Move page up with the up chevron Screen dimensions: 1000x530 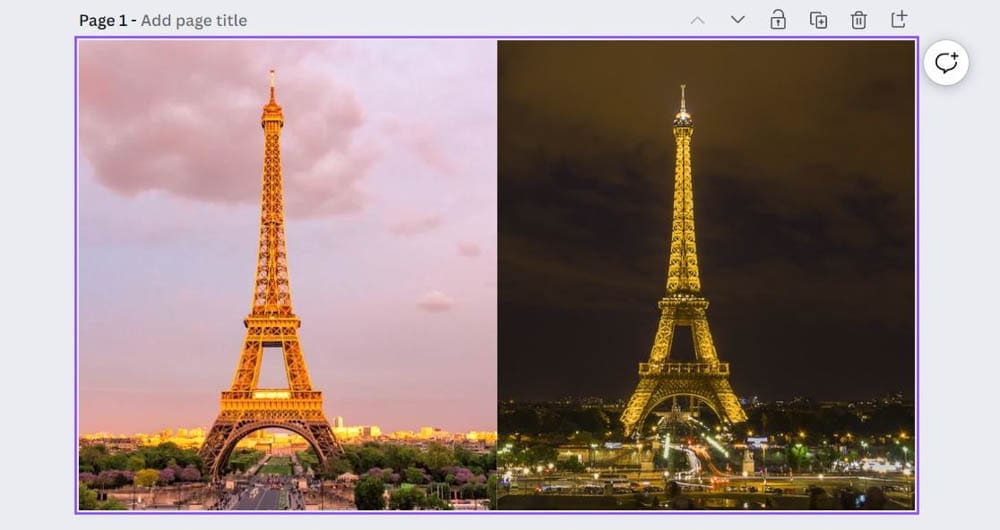click(x=698, y=20)
